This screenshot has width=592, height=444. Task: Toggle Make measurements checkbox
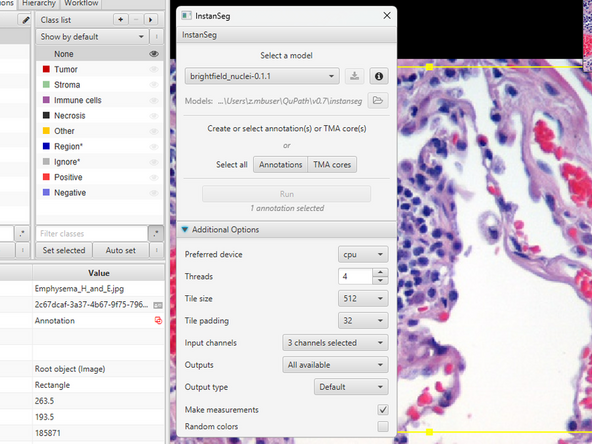pos(382,410)
